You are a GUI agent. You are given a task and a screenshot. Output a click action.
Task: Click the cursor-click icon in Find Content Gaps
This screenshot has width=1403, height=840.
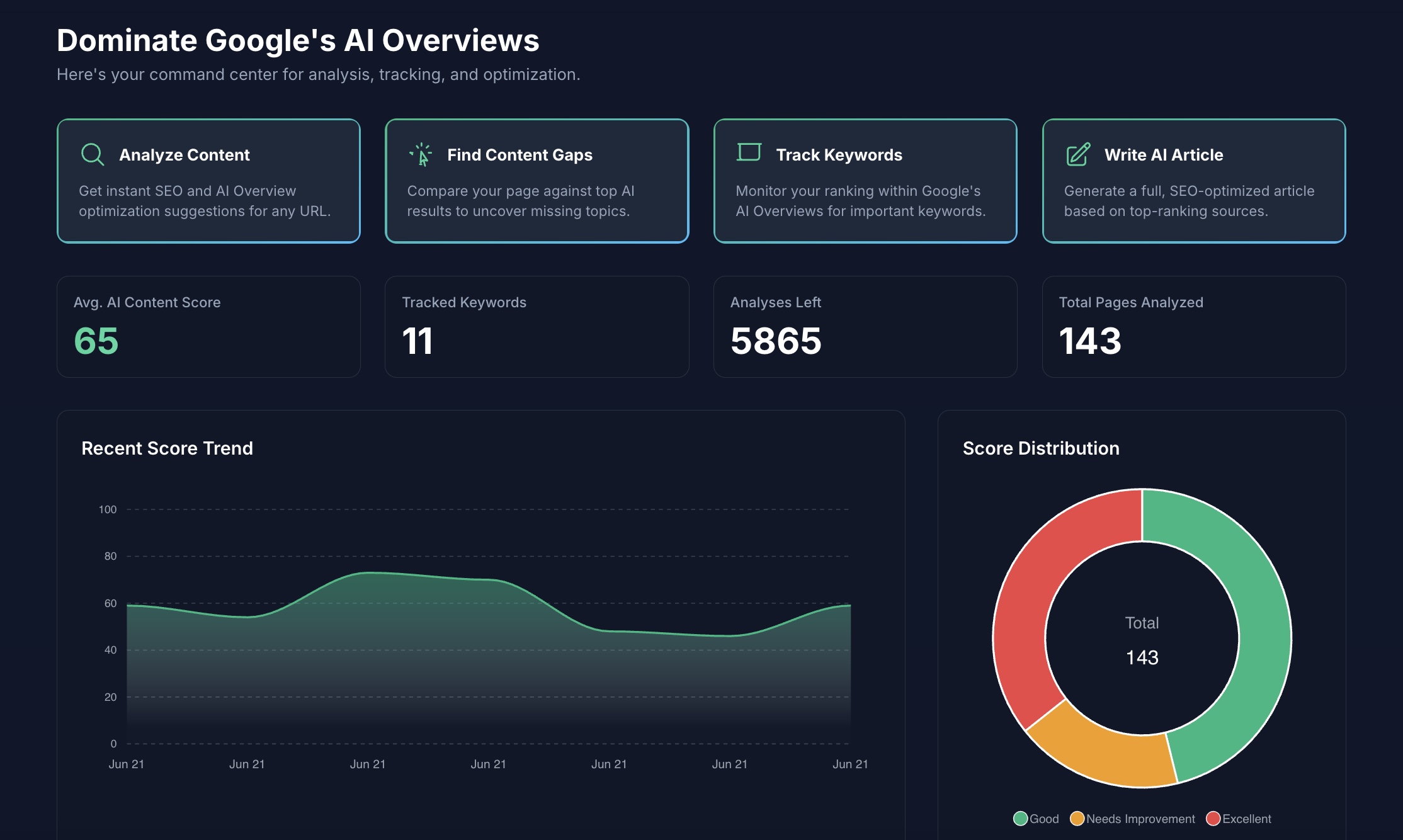tap(421, 154)
